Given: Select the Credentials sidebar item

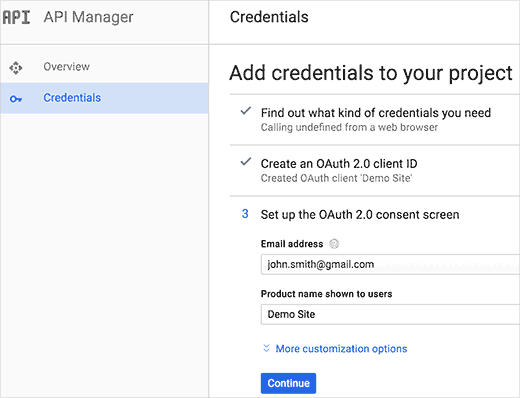Looking at the screenshot, I should coord(104,98).
